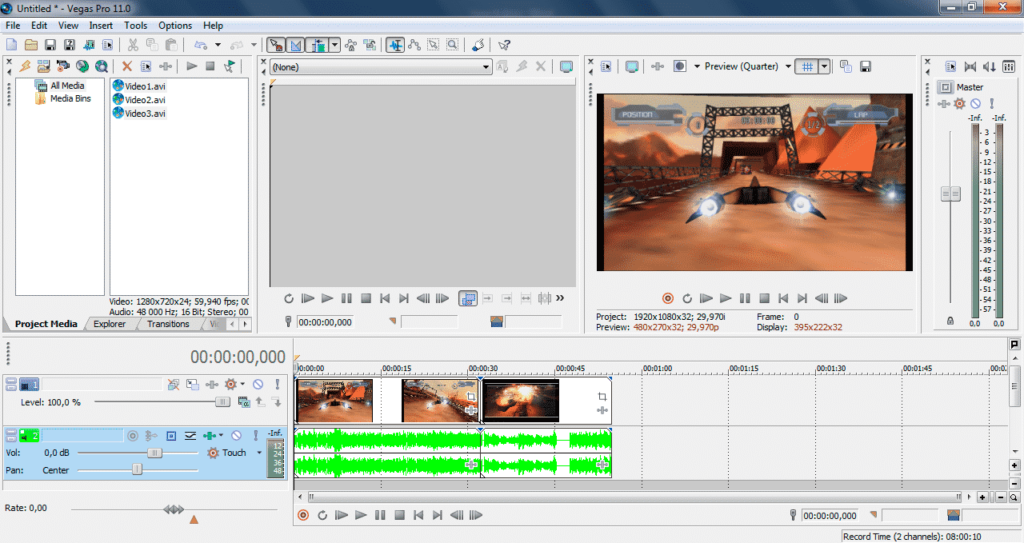Open Preview (Quarter) quality dropdown
The width and height of the screenshot is (1024, 543).
pos(788,67)
